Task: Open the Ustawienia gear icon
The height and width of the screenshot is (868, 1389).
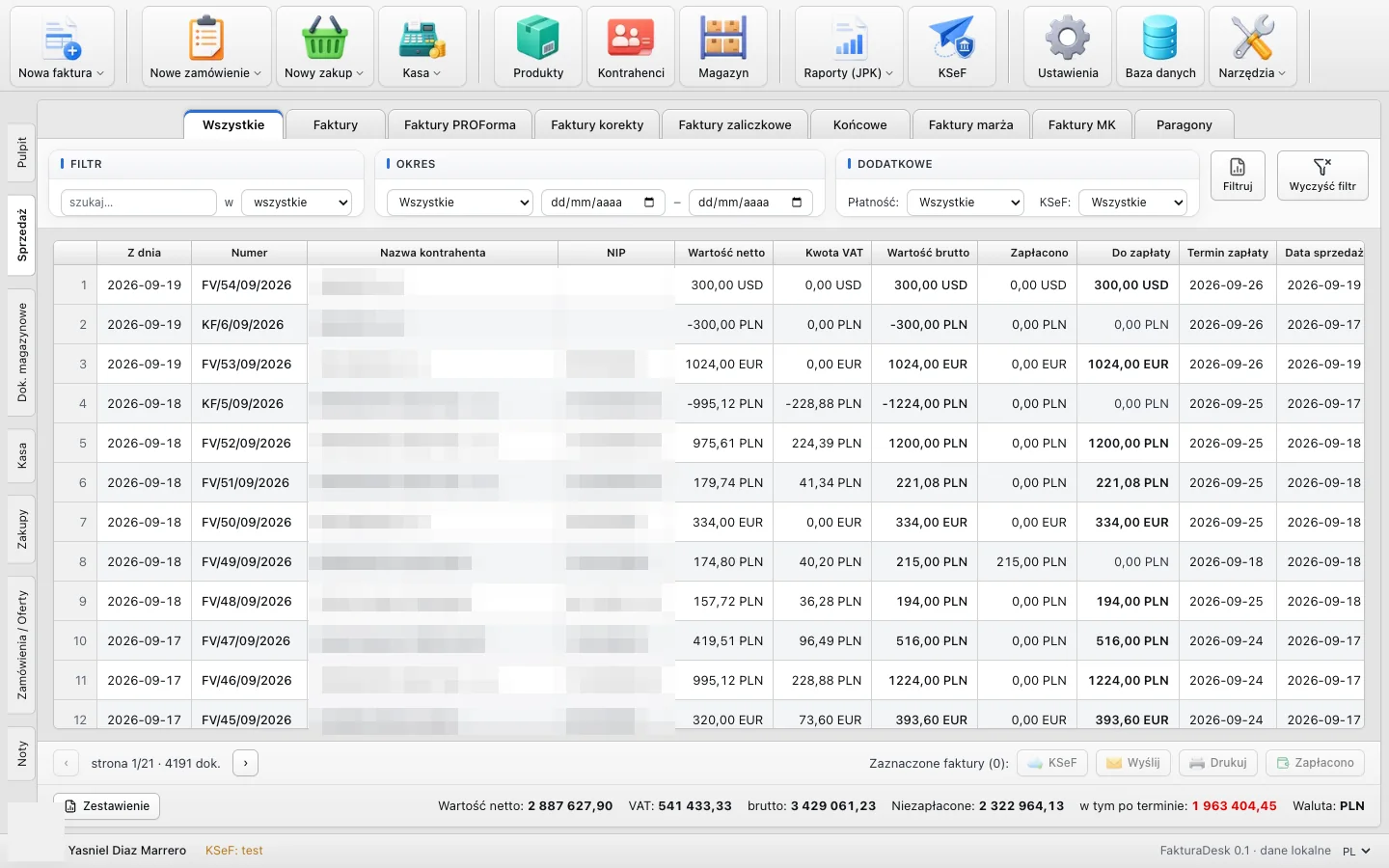Action: click(1068, 46)
